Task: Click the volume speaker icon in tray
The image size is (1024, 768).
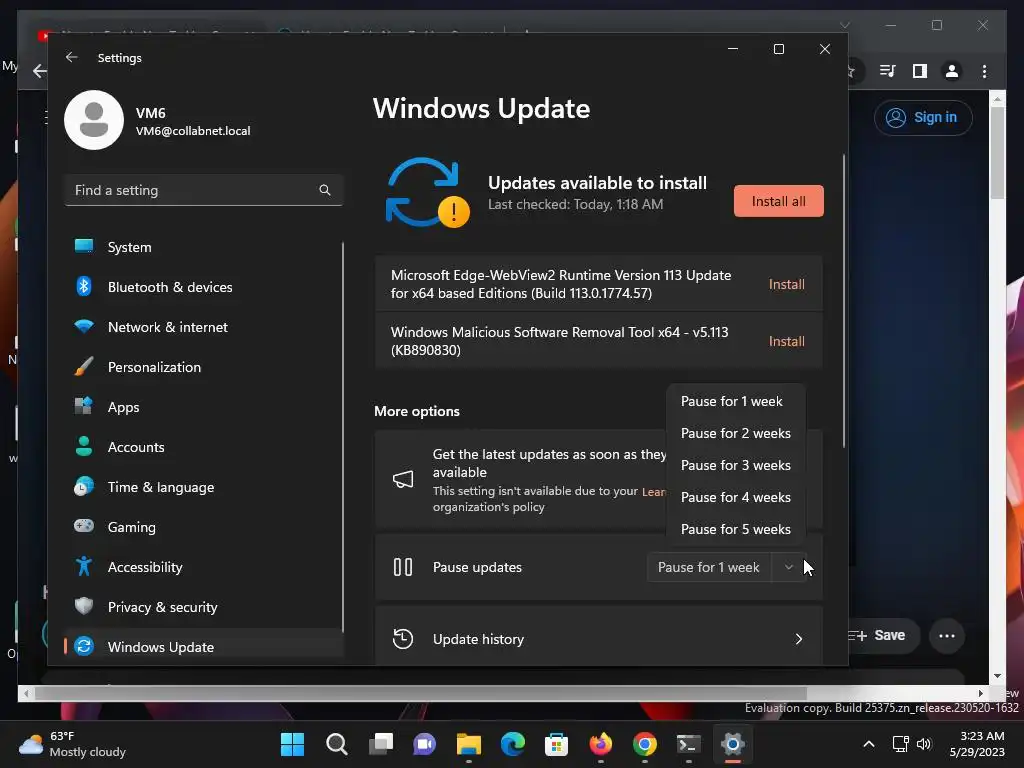Action: pos(923,744)
